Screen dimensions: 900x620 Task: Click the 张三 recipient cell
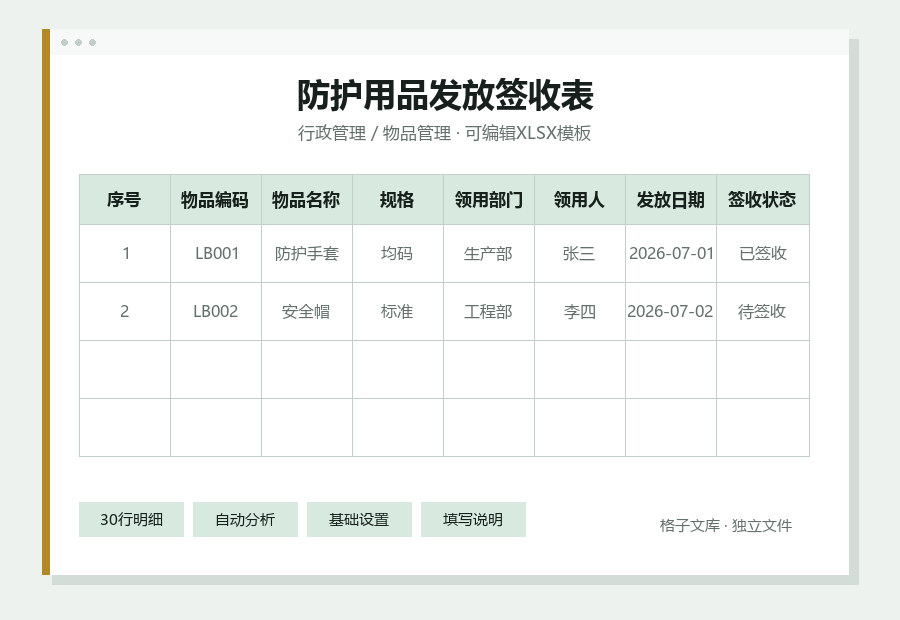click(580, 253)
